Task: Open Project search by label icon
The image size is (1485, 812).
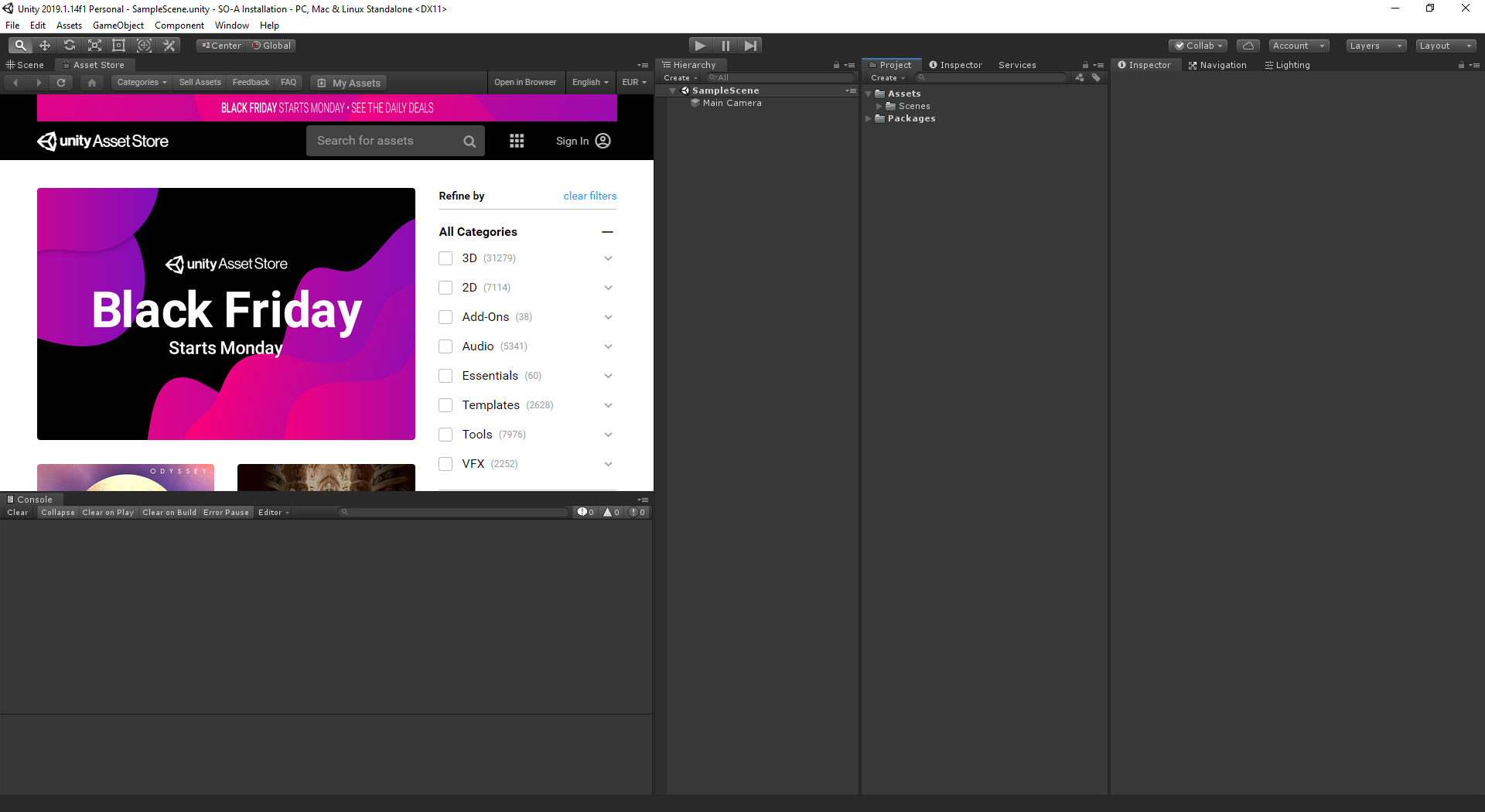Action: 1096,77
